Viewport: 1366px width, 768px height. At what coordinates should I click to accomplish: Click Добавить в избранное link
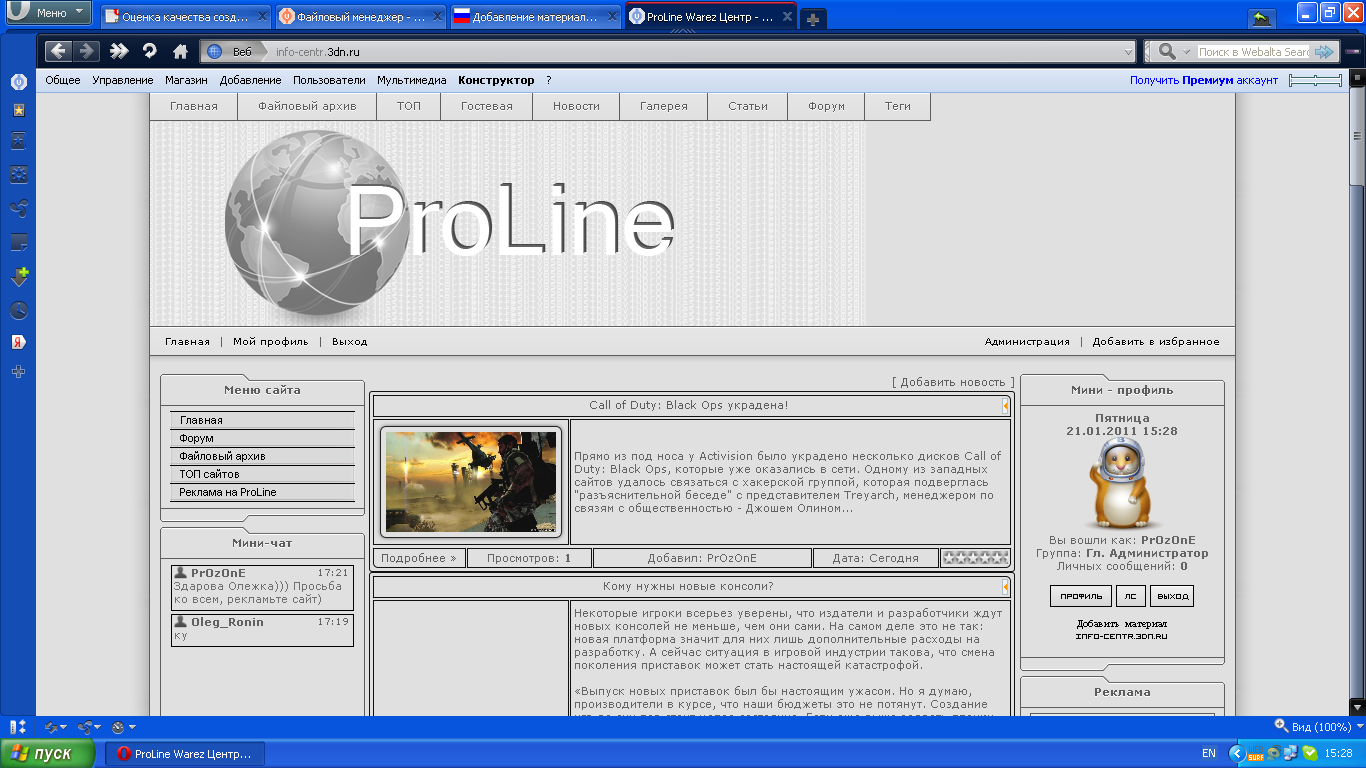1156,341
